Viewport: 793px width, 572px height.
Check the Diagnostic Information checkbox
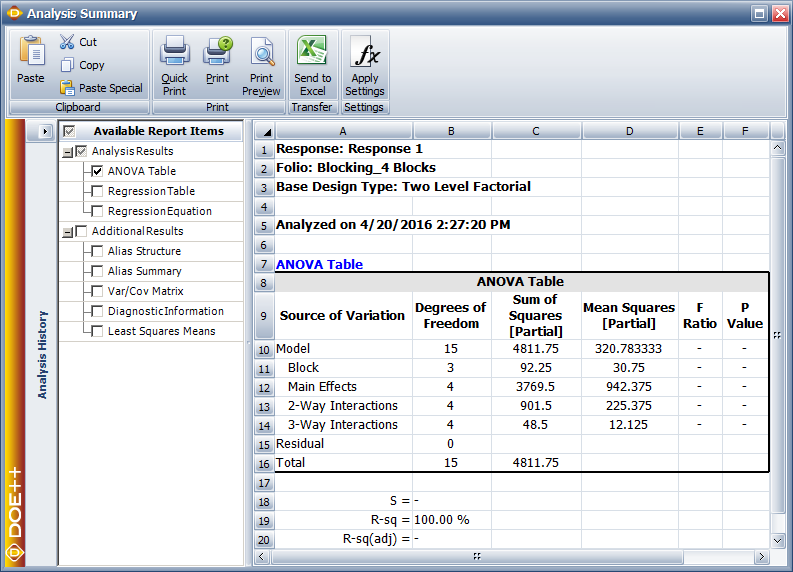tap(97, 311)
